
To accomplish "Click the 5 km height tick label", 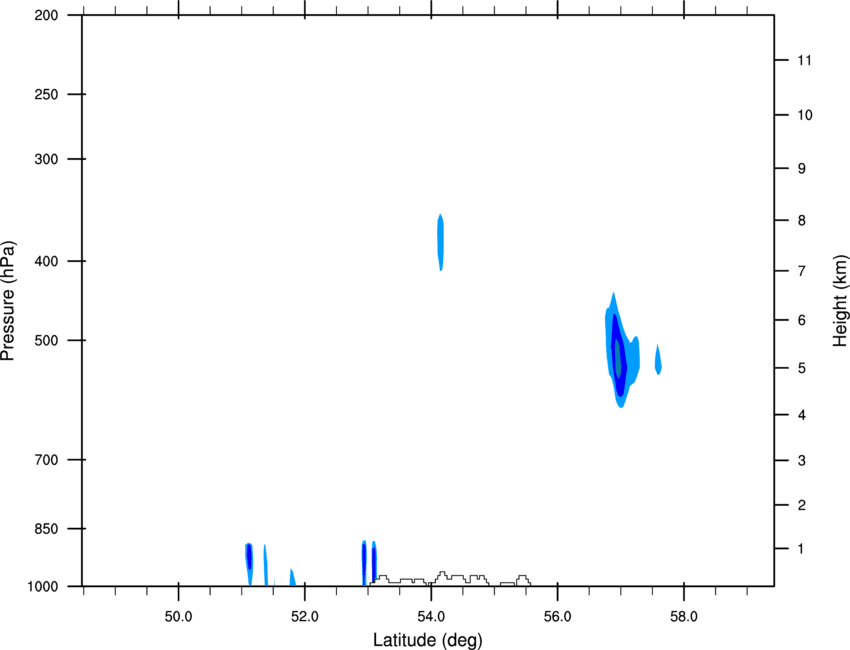I will tap(802, 368).
